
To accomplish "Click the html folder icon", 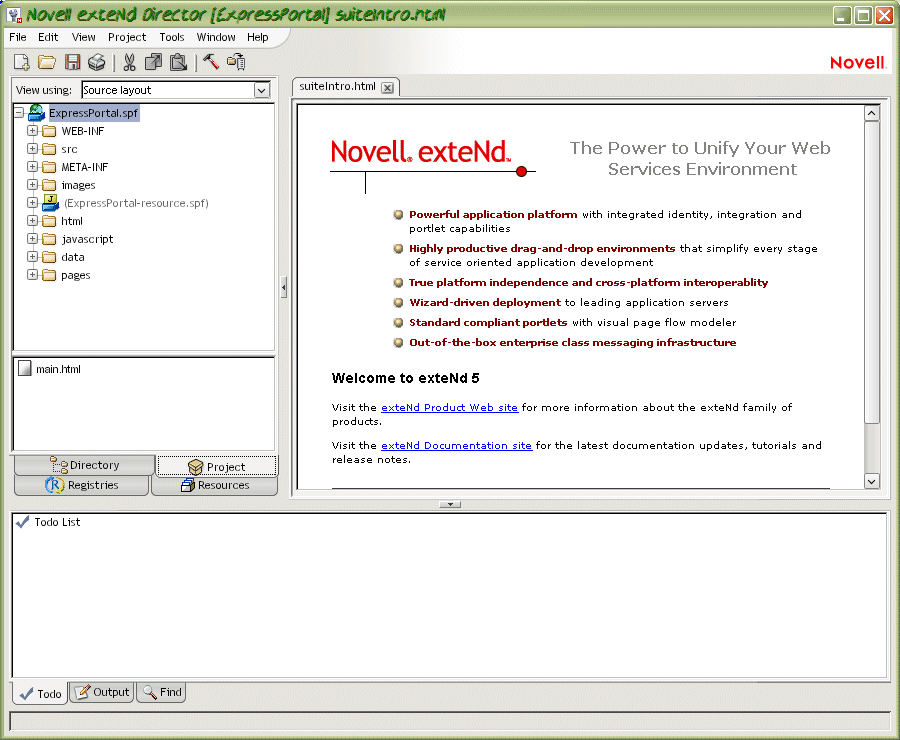I will click(49, 222).
